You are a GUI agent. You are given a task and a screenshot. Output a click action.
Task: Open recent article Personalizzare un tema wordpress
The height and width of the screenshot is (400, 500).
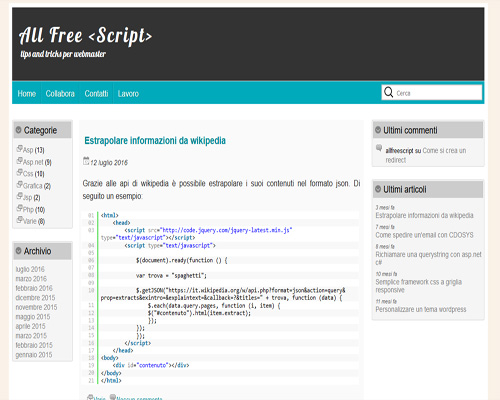click(421, 309)
